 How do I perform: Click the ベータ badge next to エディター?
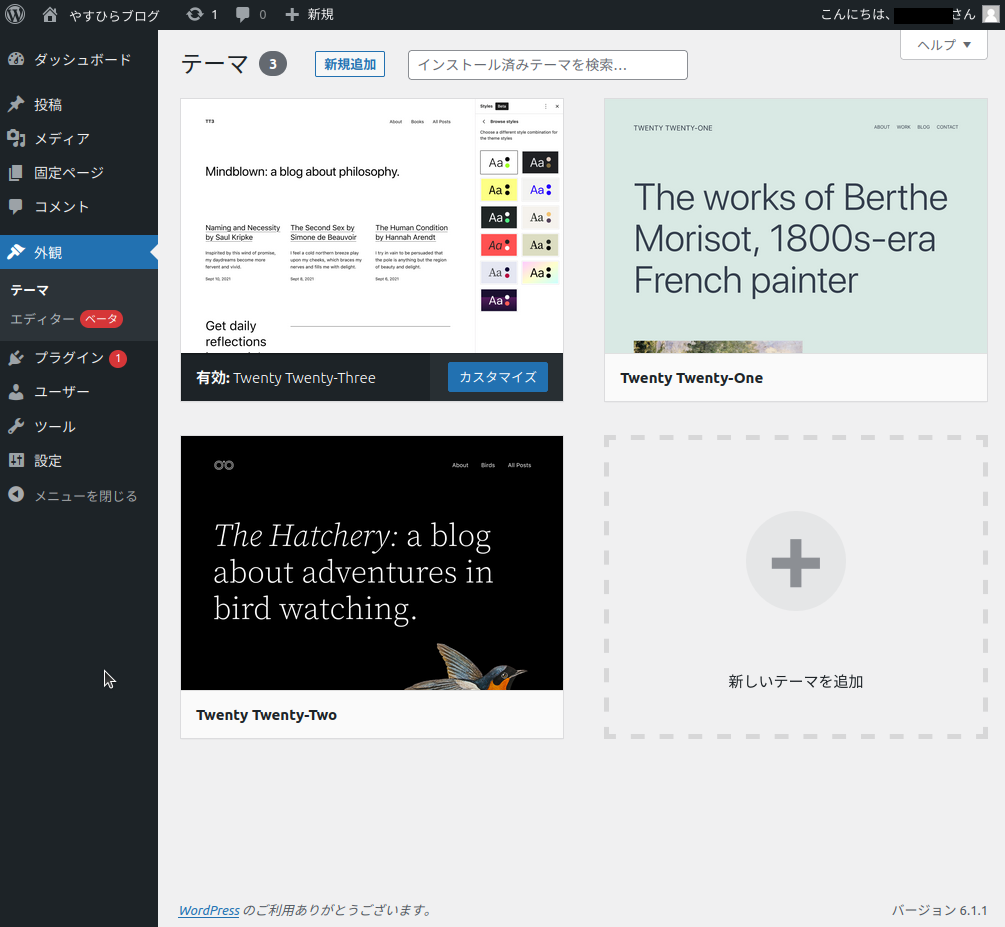tap(101, 319)
